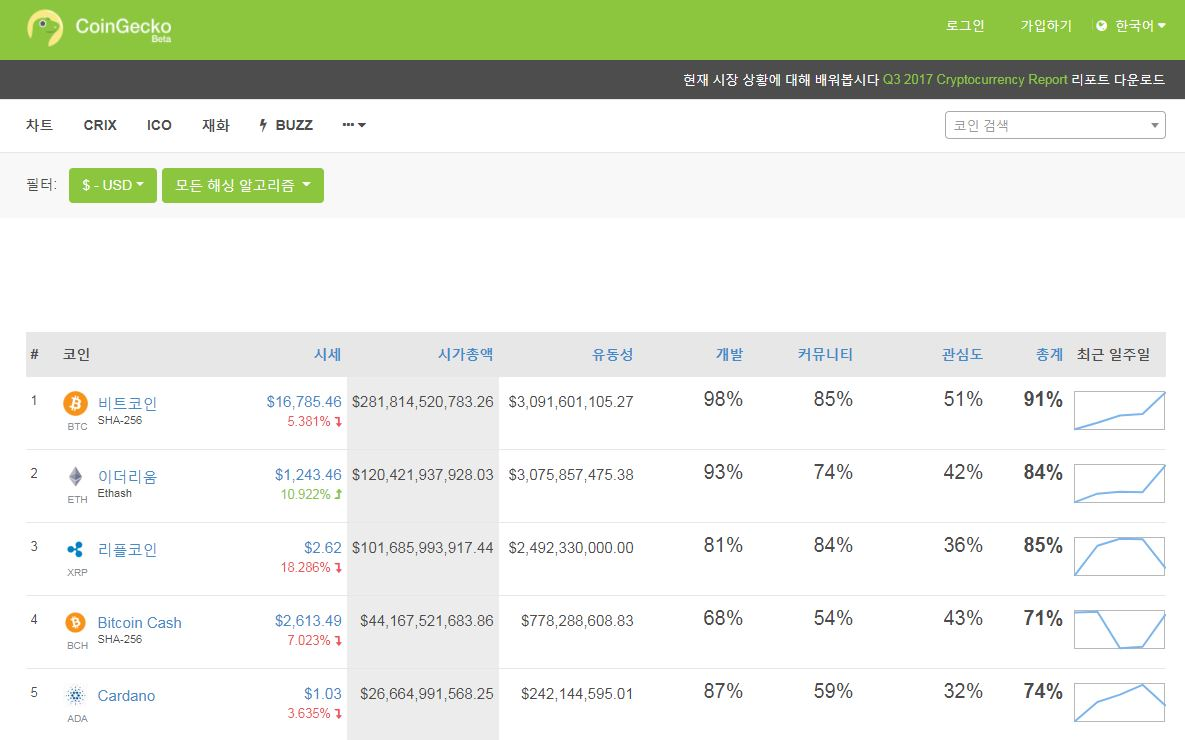
Task: Open the 모든 해싱 알고리즘 filter dropdown
Action: (x=243, y=185)
